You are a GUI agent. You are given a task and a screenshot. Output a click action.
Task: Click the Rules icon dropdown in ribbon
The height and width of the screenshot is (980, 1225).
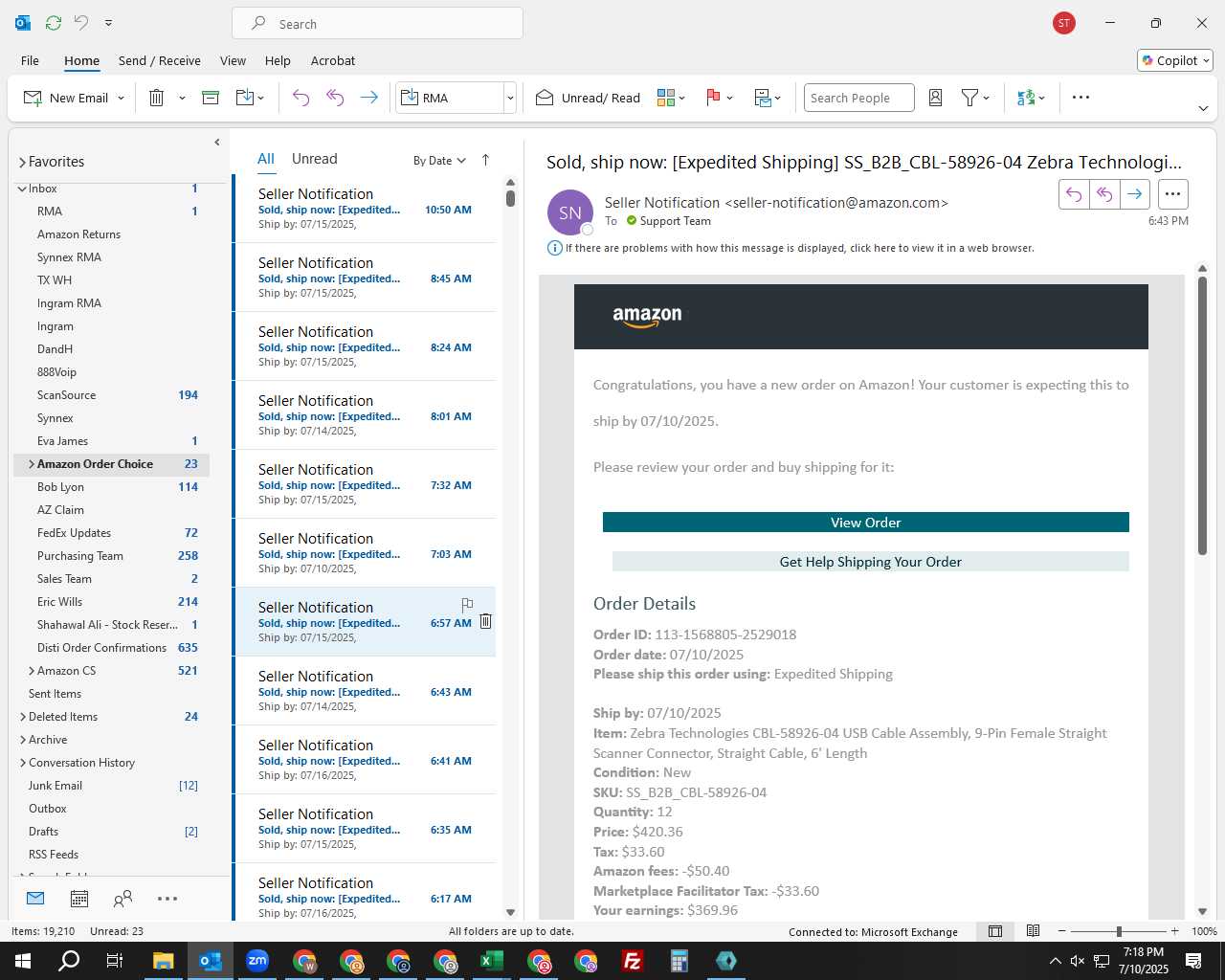[768, 98]
